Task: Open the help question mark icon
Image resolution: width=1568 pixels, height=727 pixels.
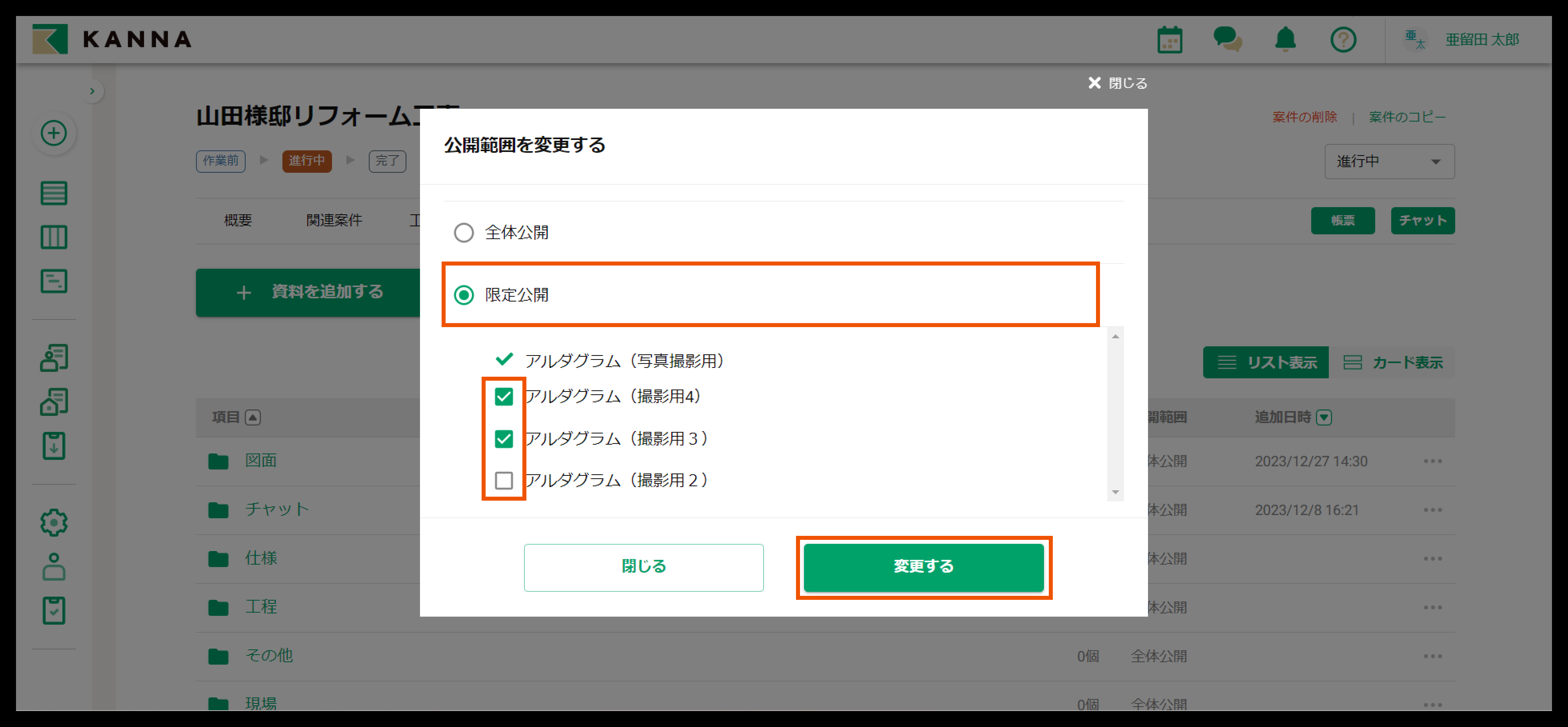Action: (x=1343, y=40)
